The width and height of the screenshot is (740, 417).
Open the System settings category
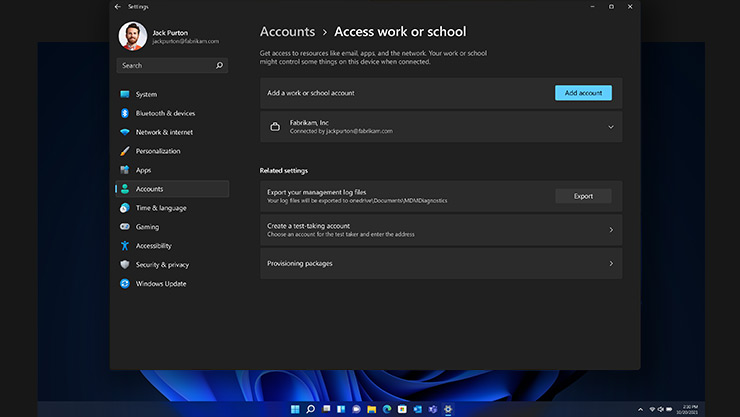point(146,94)
